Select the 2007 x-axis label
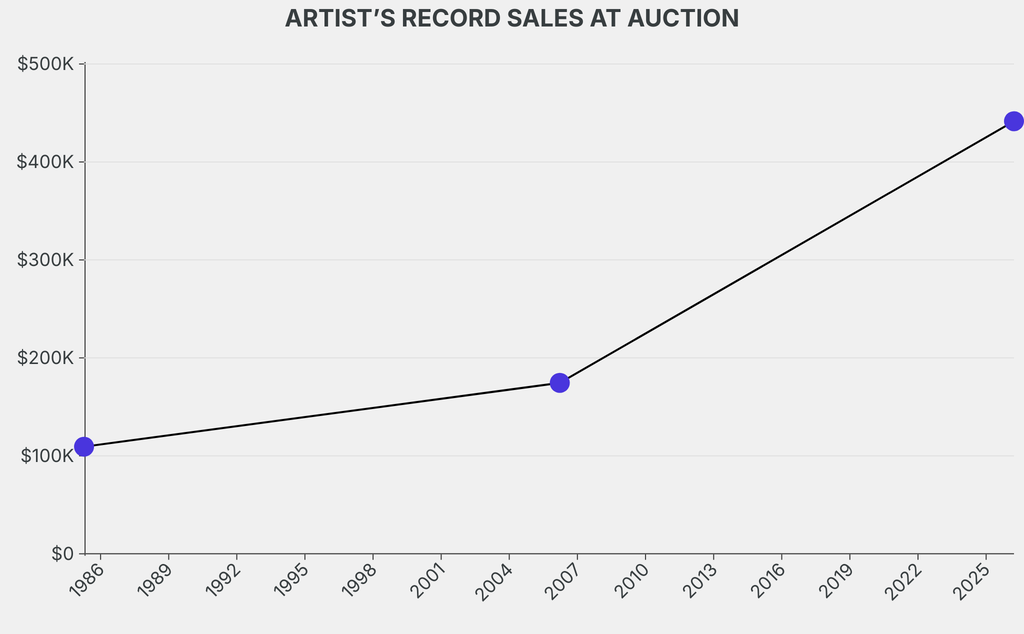Screen dimensions: 1024x634 [x=563, y=581]
